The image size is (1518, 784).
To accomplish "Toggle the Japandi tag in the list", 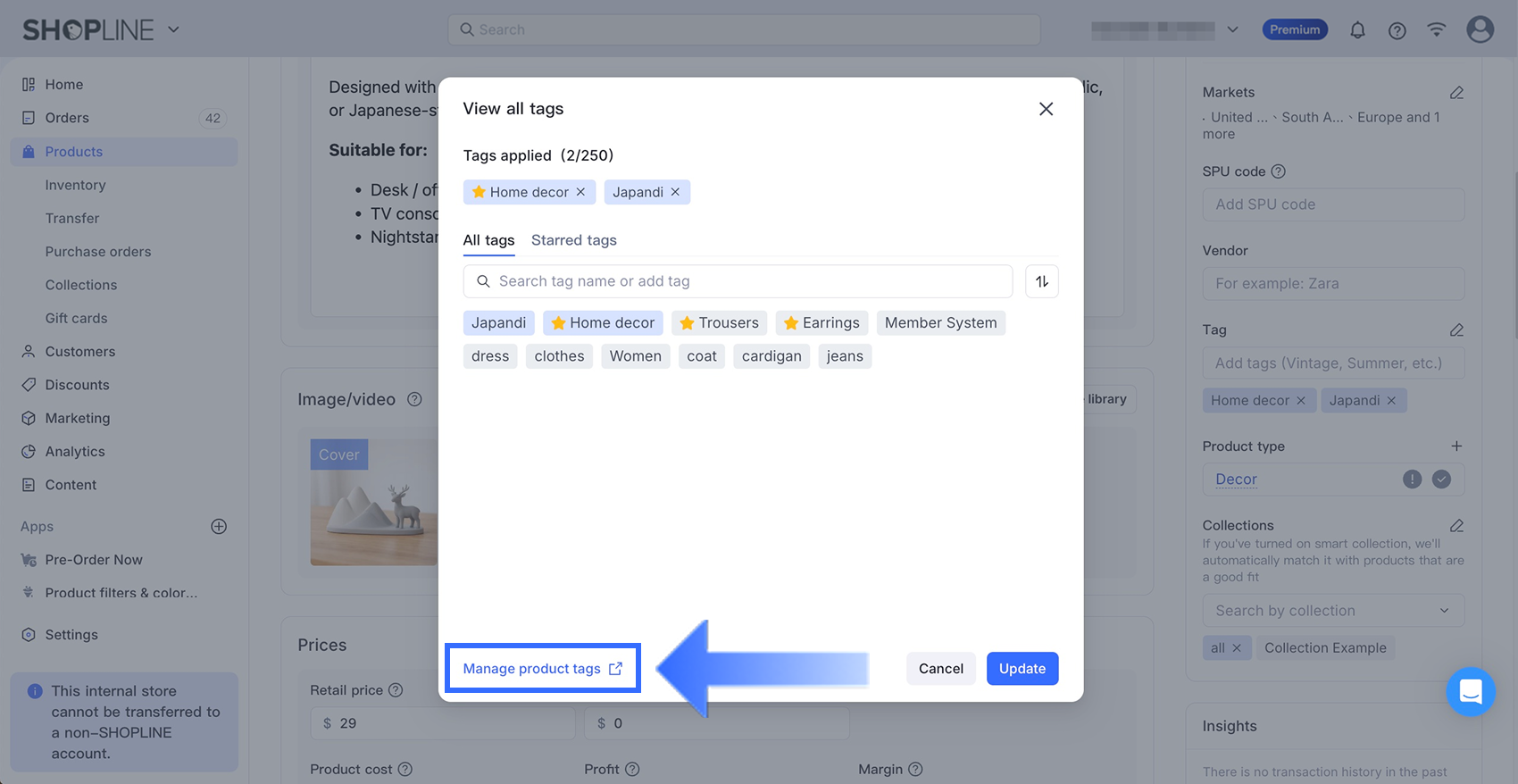I will (498, 323).
